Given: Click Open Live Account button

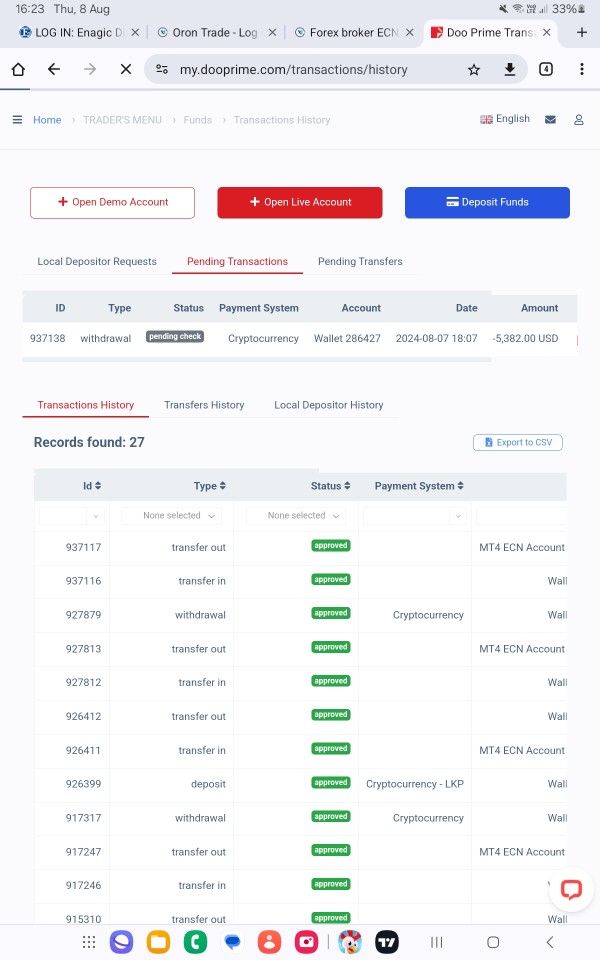Looking at the screenshot, I should [x=300, y=202].
